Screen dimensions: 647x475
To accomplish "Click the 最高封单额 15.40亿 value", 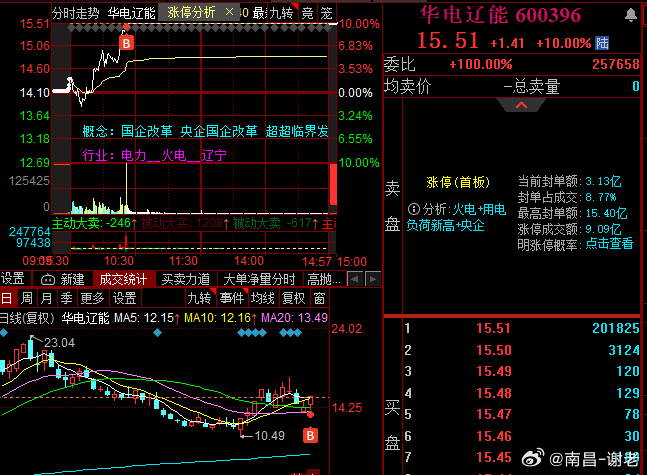I will [x=606, y=213].
